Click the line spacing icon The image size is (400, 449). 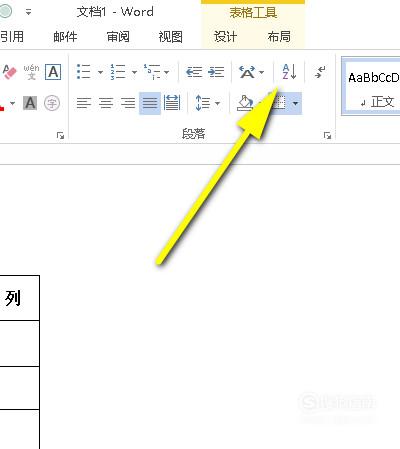203,103
